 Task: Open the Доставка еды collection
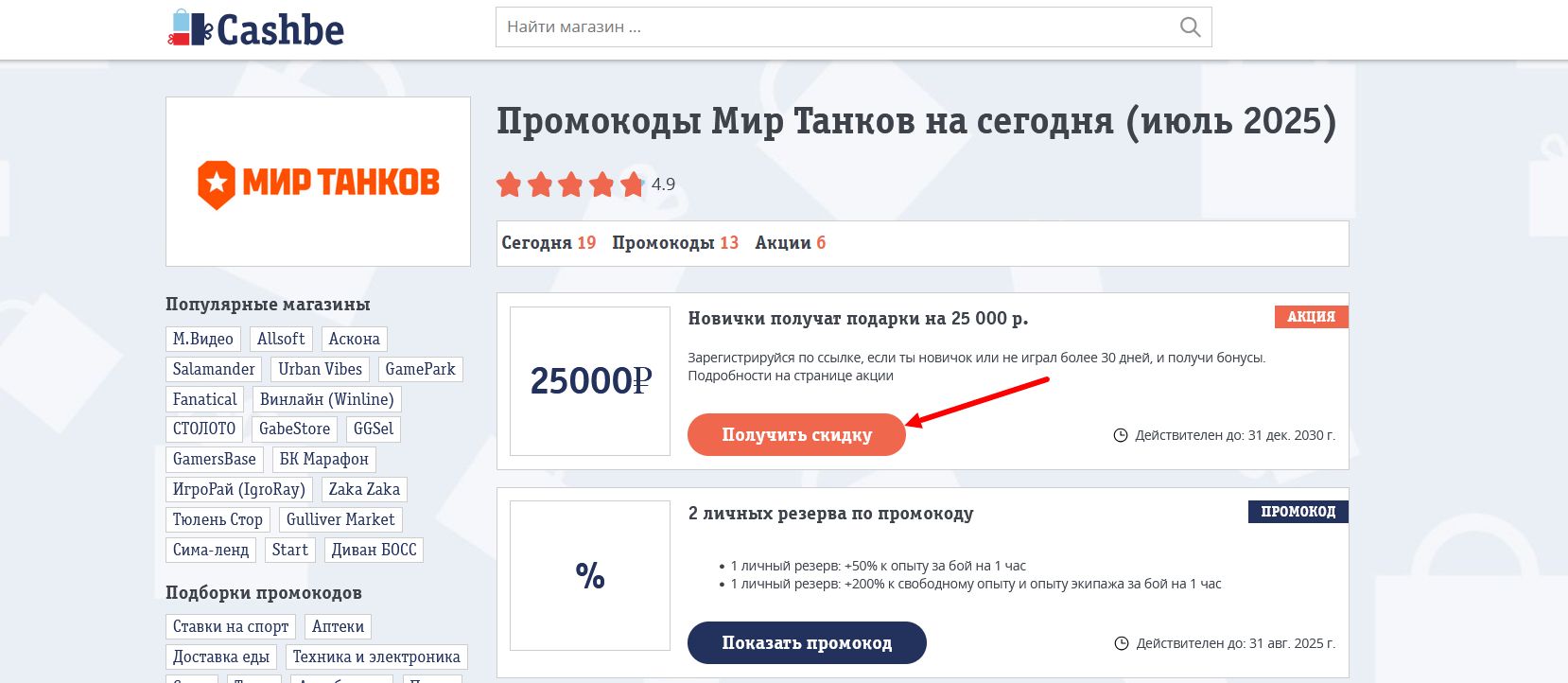click(x=221, y=657)
